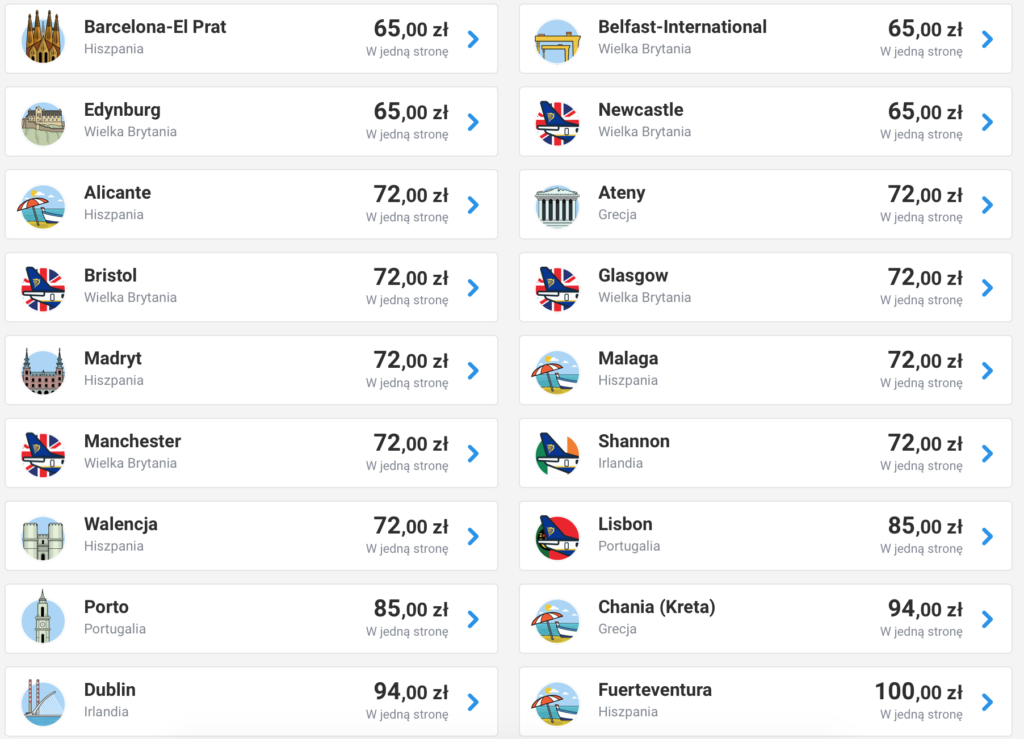Click the Lisbon Portuguese-flag plane icon
1024x739 pixels.
click(x=557, y=537)
